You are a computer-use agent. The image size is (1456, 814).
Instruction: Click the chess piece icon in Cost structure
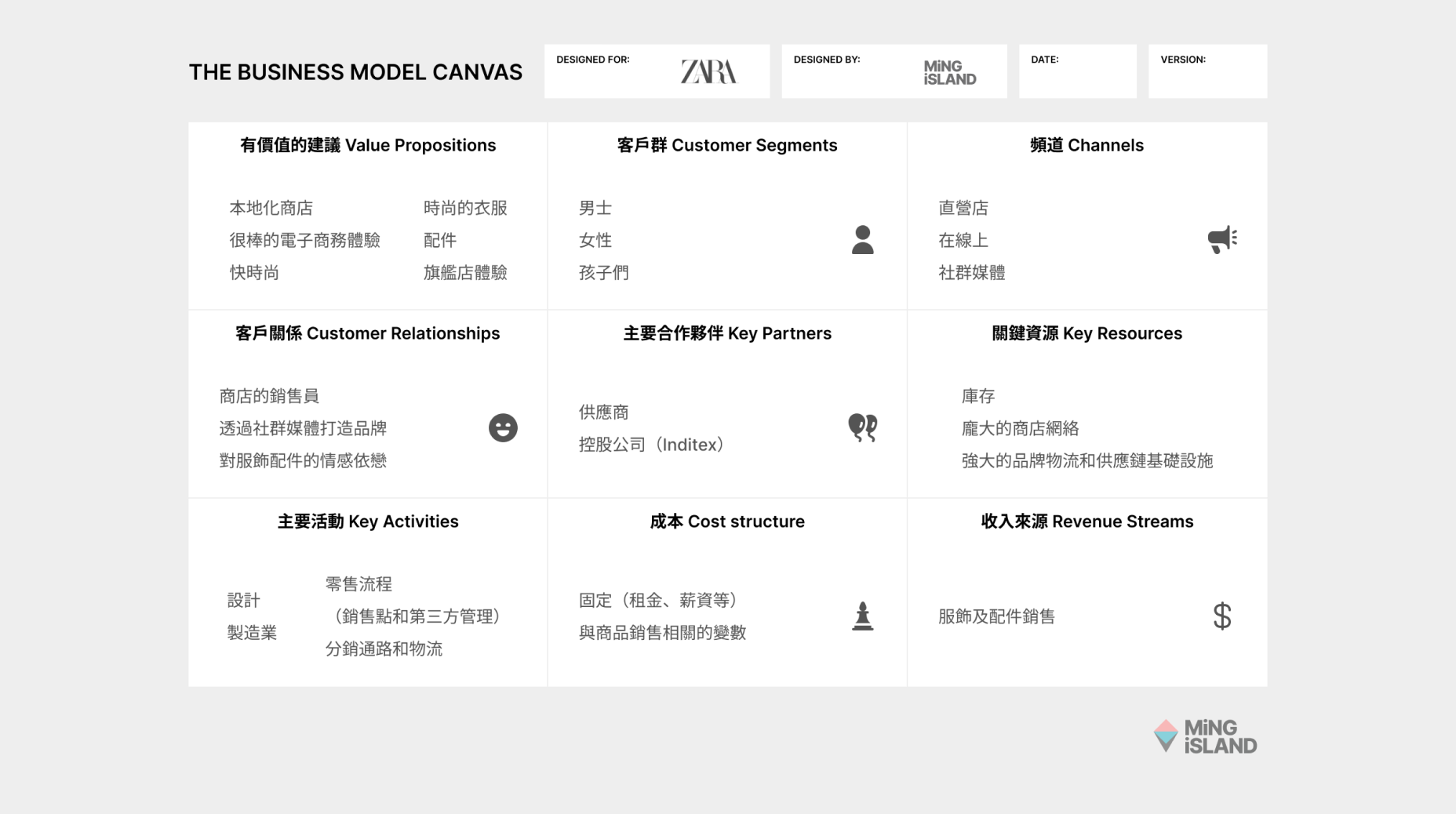(862, 616)
